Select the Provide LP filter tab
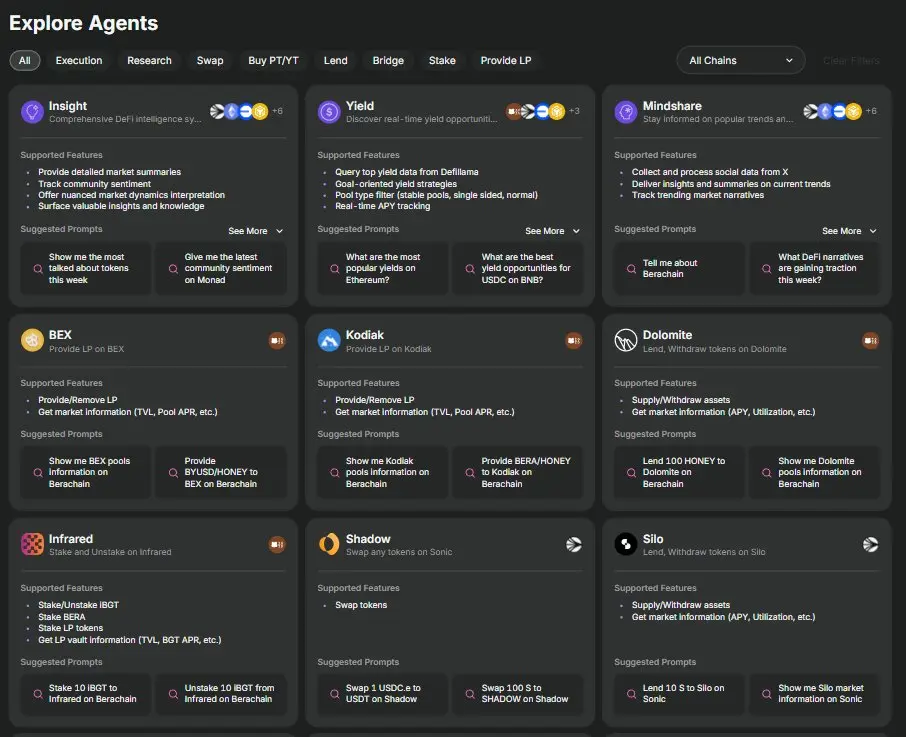Screen dimensions: 906x737 (x=506, y=61)
